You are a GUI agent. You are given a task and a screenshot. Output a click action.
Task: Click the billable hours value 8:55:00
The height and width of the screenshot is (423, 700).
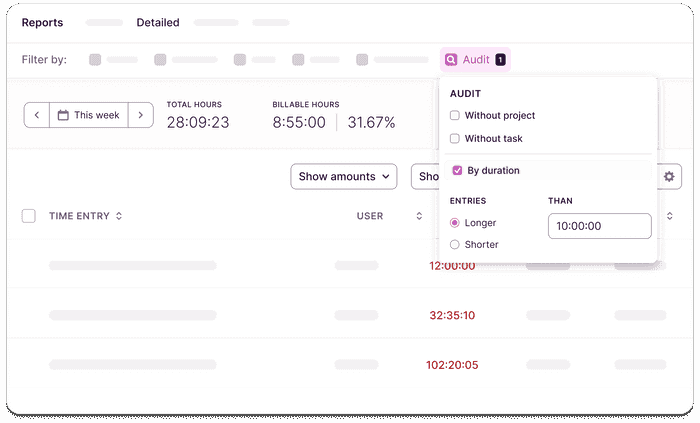(299, 122)
